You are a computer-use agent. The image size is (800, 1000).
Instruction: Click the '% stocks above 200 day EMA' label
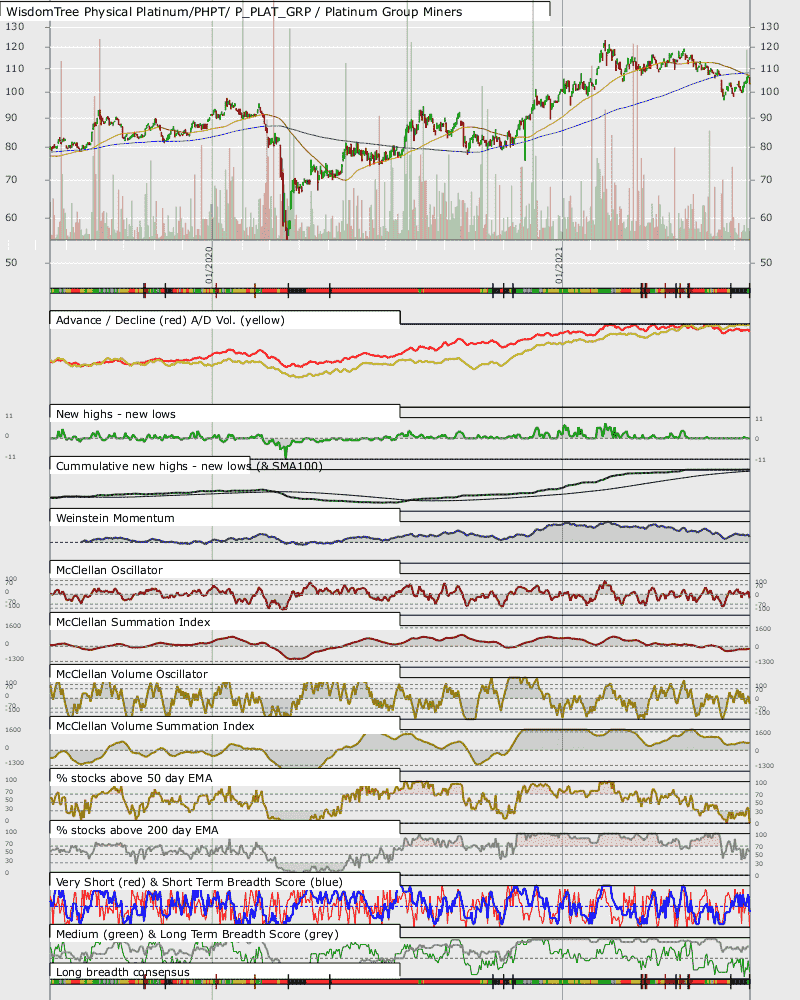tap(137, 830)
